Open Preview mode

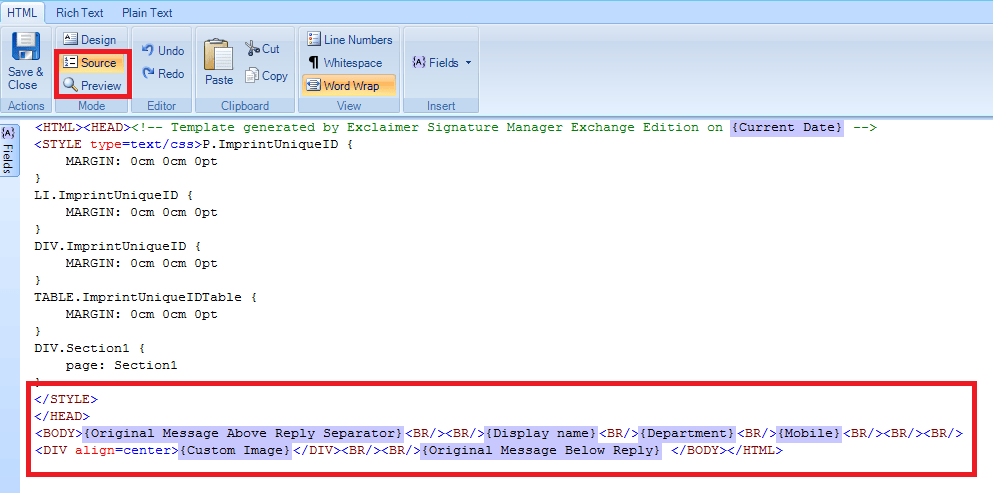point(92,86)
